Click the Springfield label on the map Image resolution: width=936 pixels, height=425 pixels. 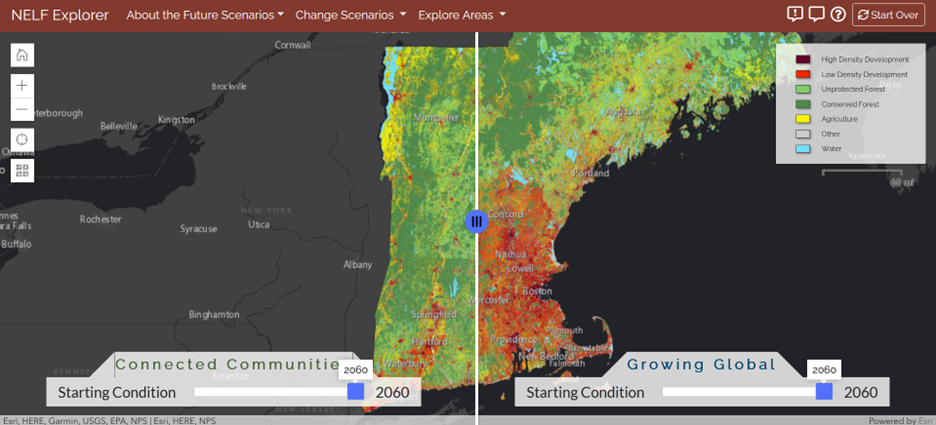[x=434, y=314]
